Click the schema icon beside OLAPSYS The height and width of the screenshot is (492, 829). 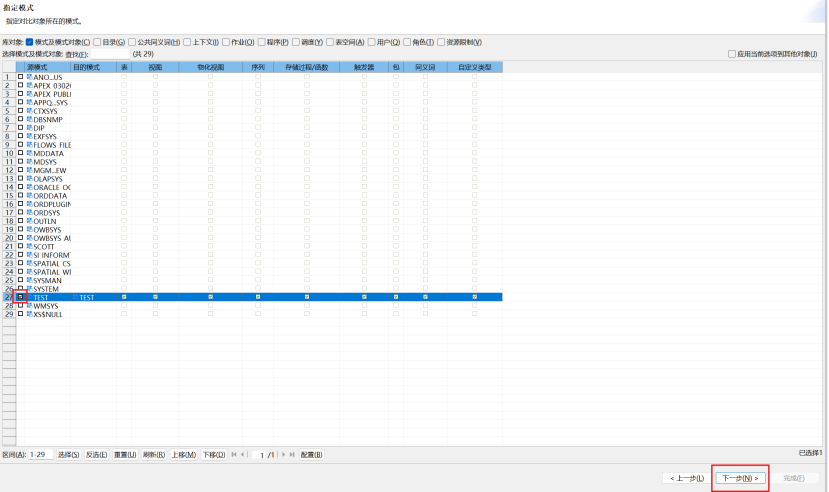30,179
